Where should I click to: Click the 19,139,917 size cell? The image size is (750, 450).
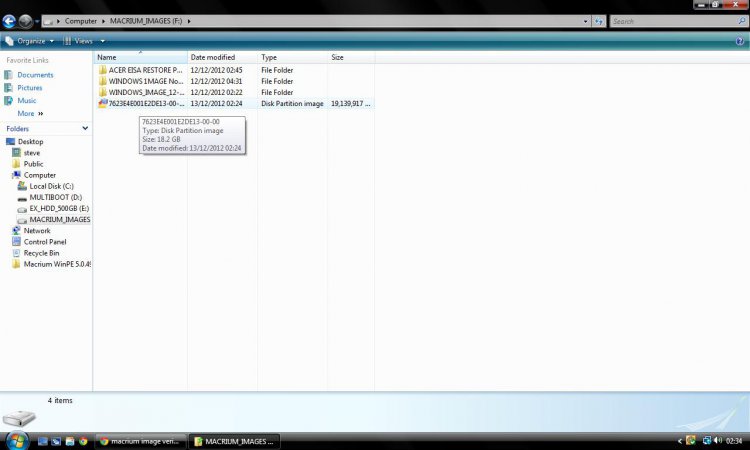[351, 103]
